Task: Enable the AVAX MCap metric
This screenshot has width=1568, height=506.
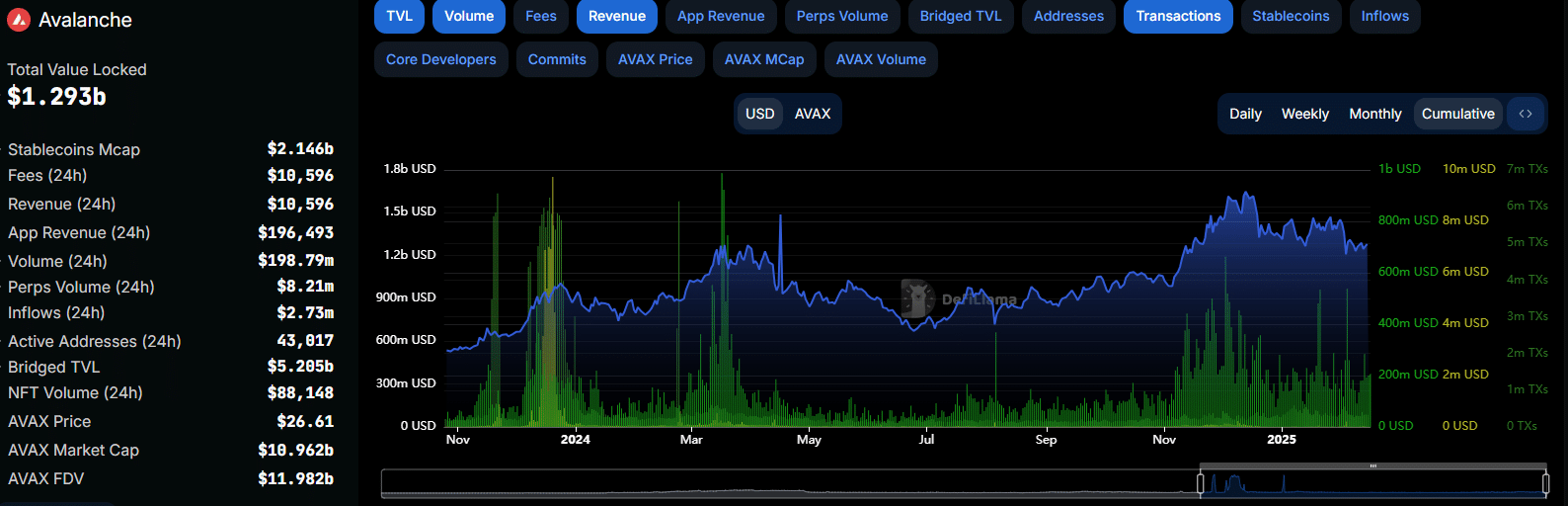Action: [x=764, y=59]
